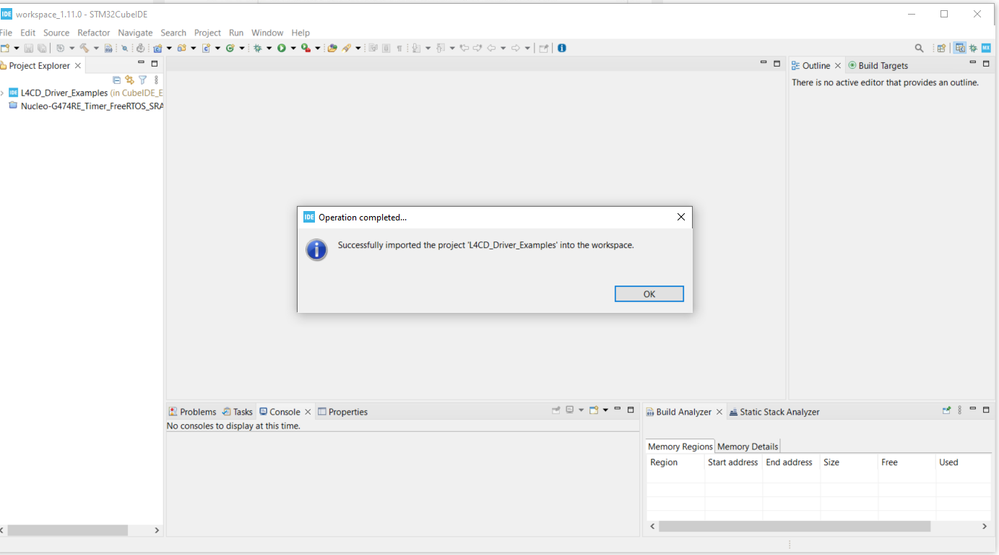Click the Project Explorer filter icon
The image size is (999, 555).
point(143,80)
